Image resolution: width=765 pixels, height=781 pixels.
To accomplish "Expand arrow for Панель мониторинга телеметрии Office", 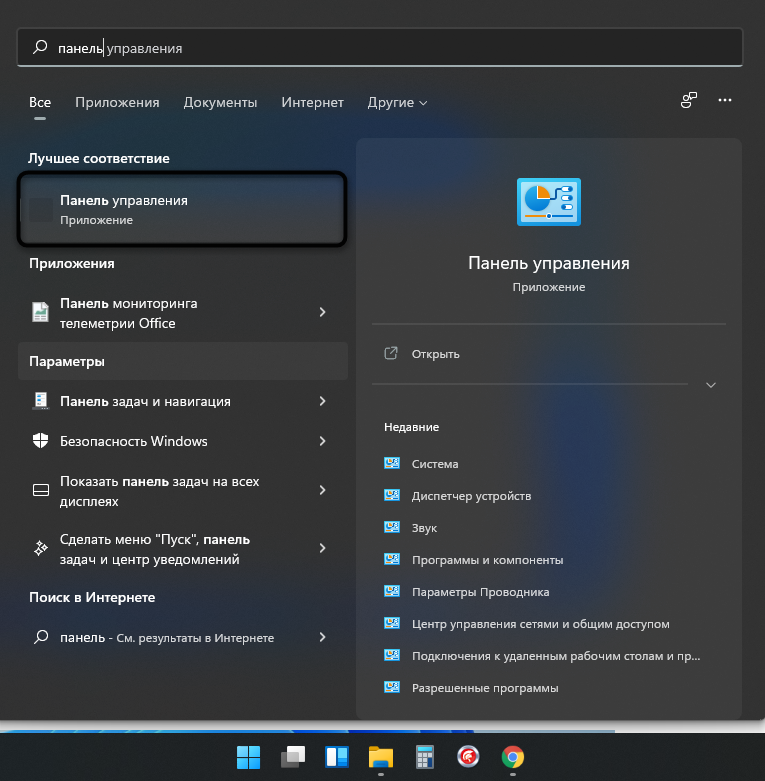I will [x=322, y=312].
